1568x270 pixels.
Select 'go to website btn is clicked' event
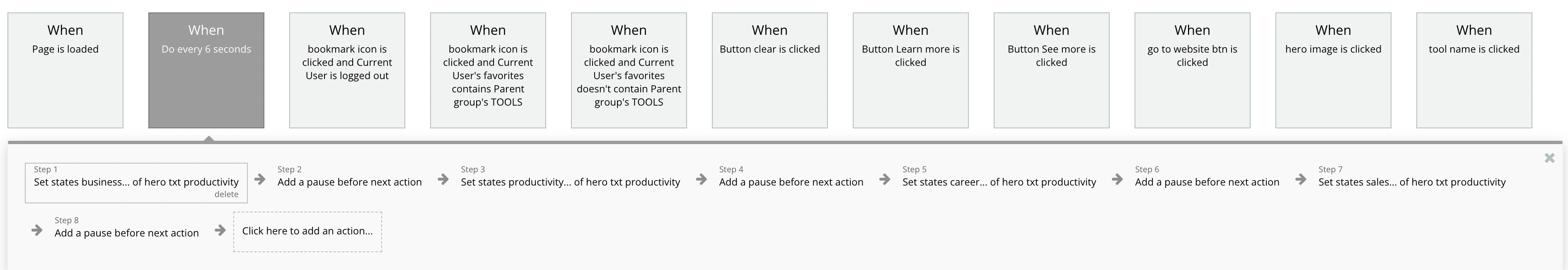tap(1193, 70)
